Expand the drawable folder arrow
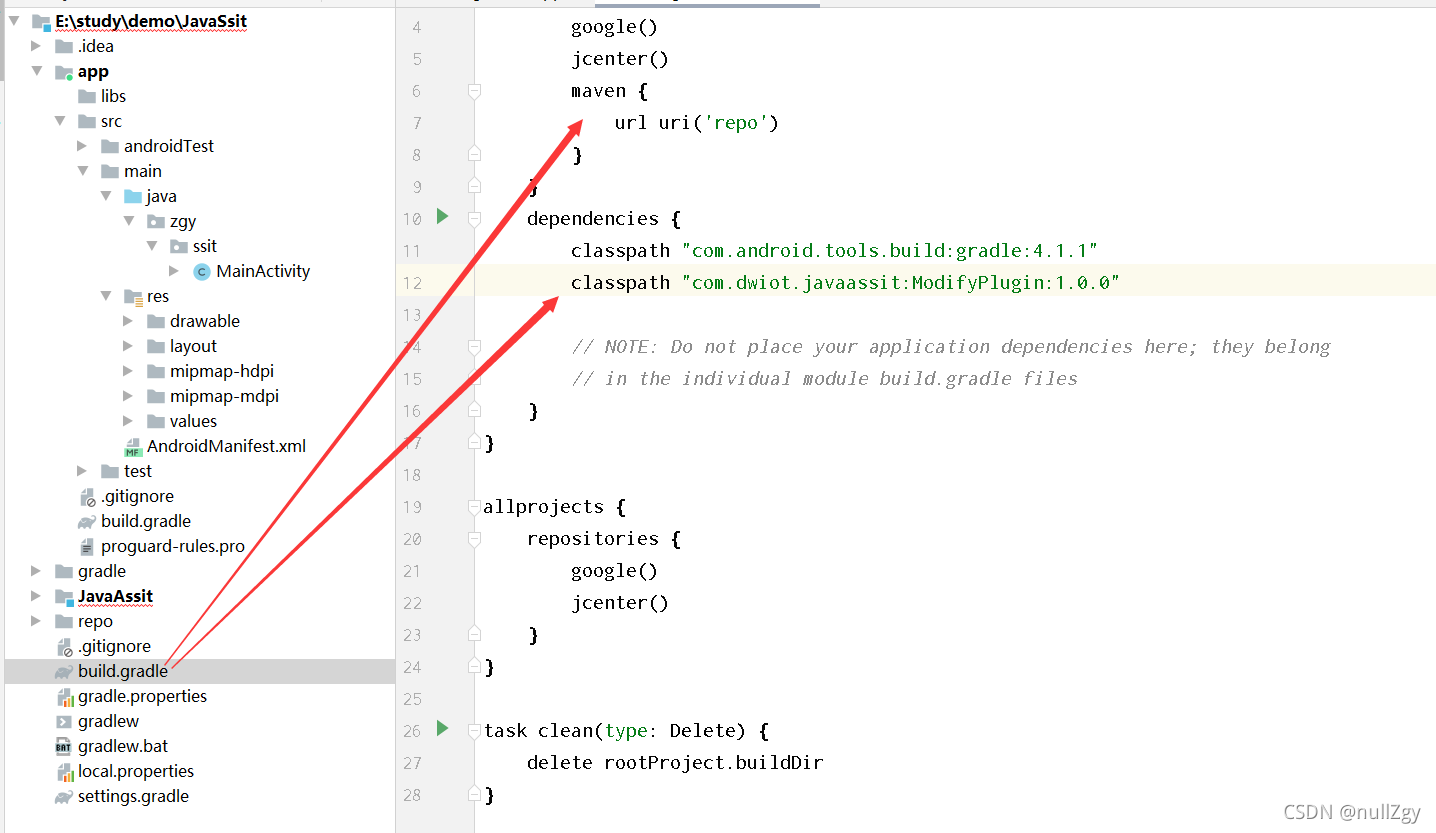The width and height of the screenshot is (1436, 833). [x=128, y=321]
